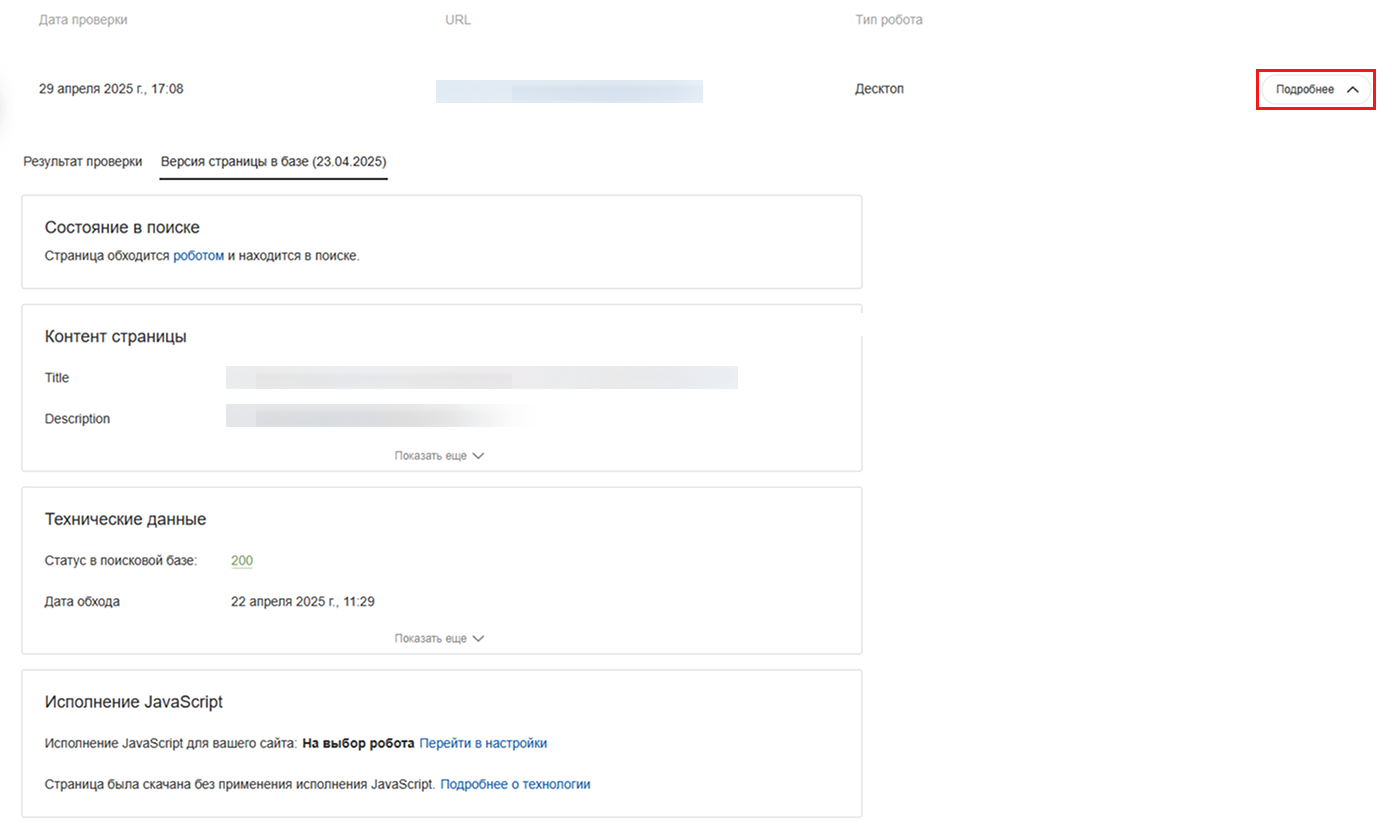The image size is (1392, 826).
Task: Click the upward chevron beside Подробнее
Action: [x=1352, y=89]
